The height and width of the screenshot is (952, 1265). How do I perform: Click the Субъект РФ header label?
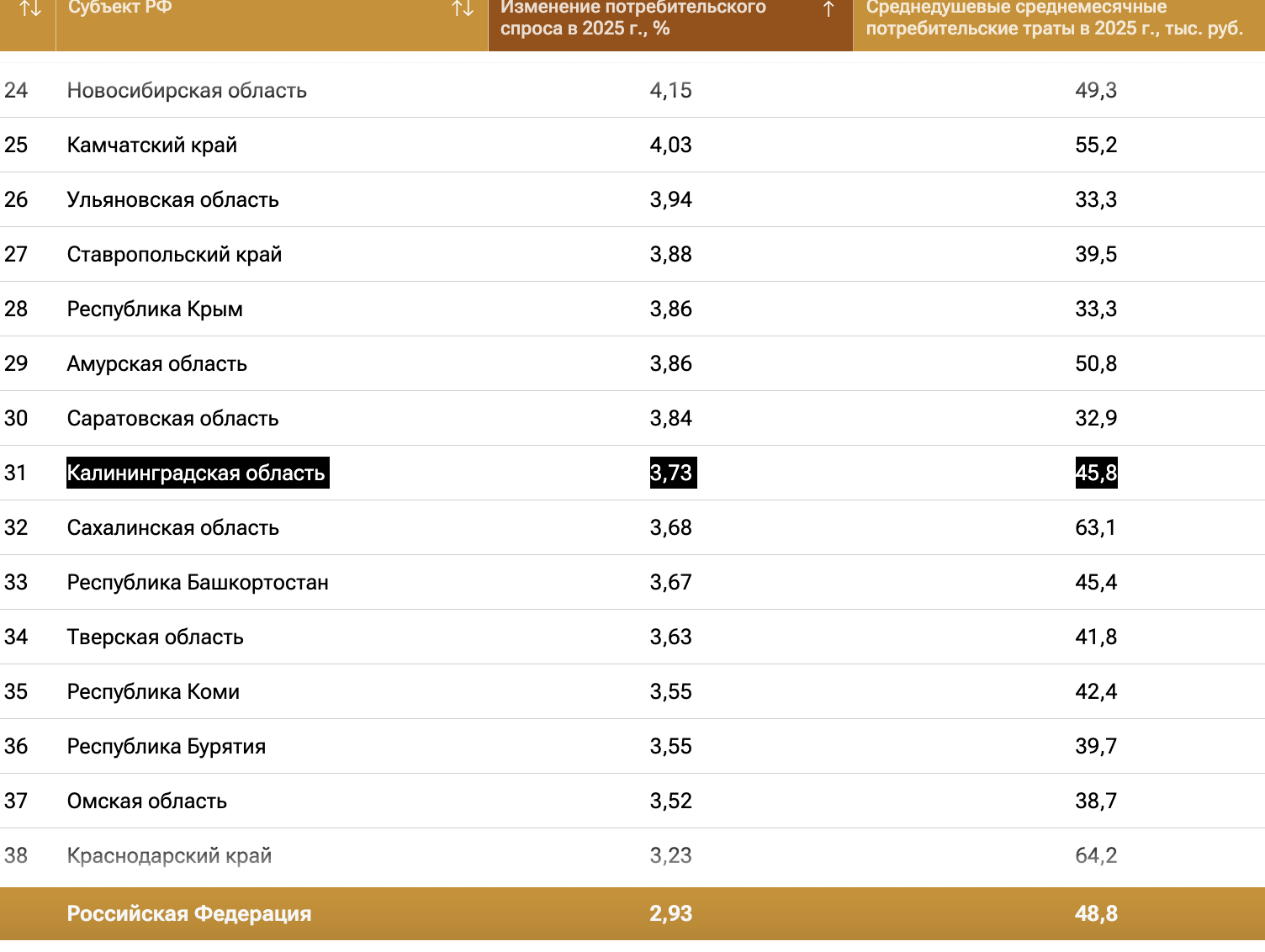pyautogui.click(x=120, y=8)
